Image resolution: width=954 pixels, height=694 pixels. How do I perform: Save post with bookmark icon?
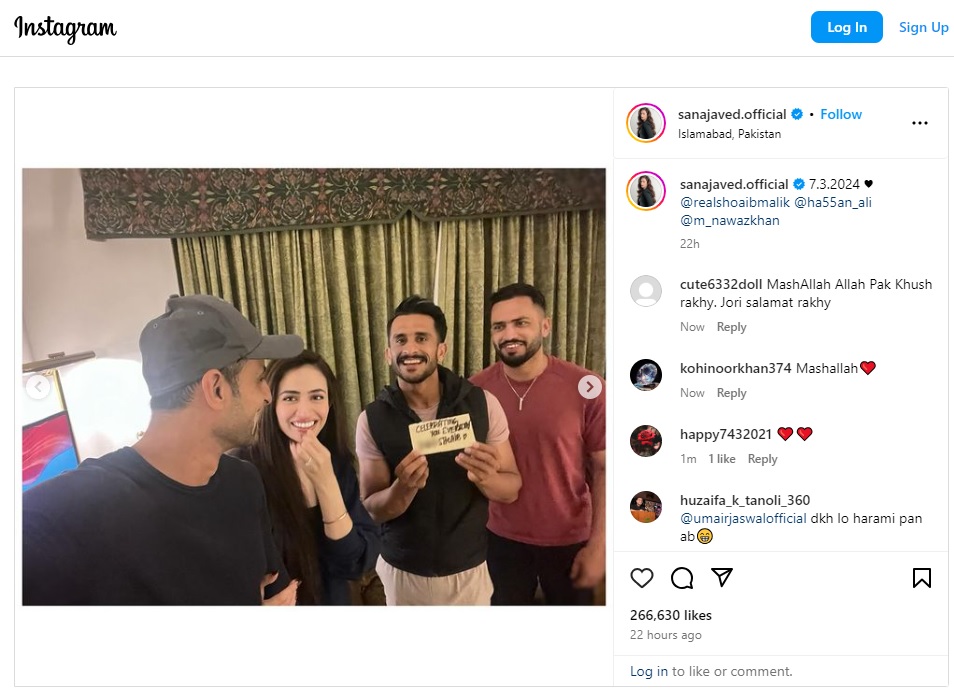coord(922,578)
